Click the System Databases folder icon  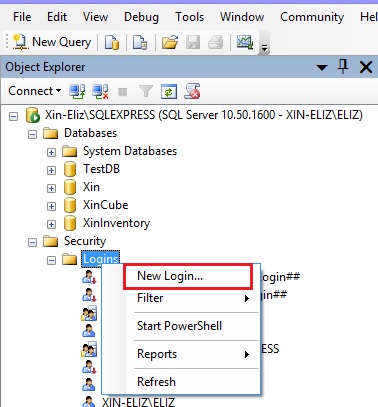point(70,151)
